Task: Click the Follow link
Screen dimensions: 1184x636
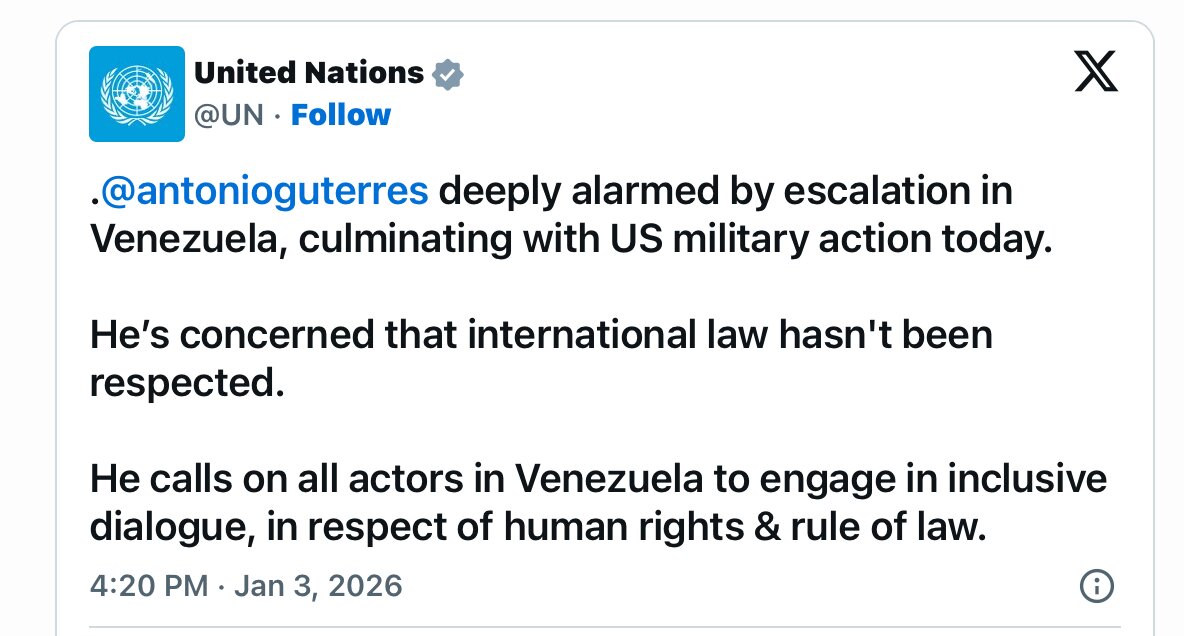Action: pos(340,114)
